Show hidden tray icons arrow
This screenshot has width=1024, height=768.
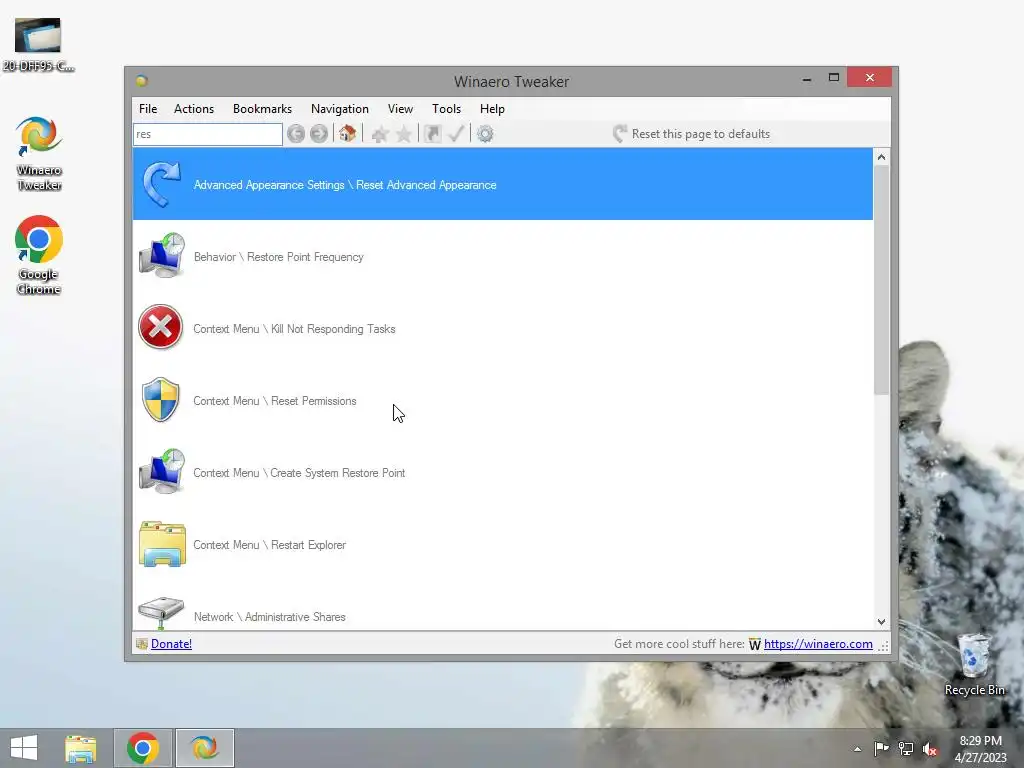[857, 749]
